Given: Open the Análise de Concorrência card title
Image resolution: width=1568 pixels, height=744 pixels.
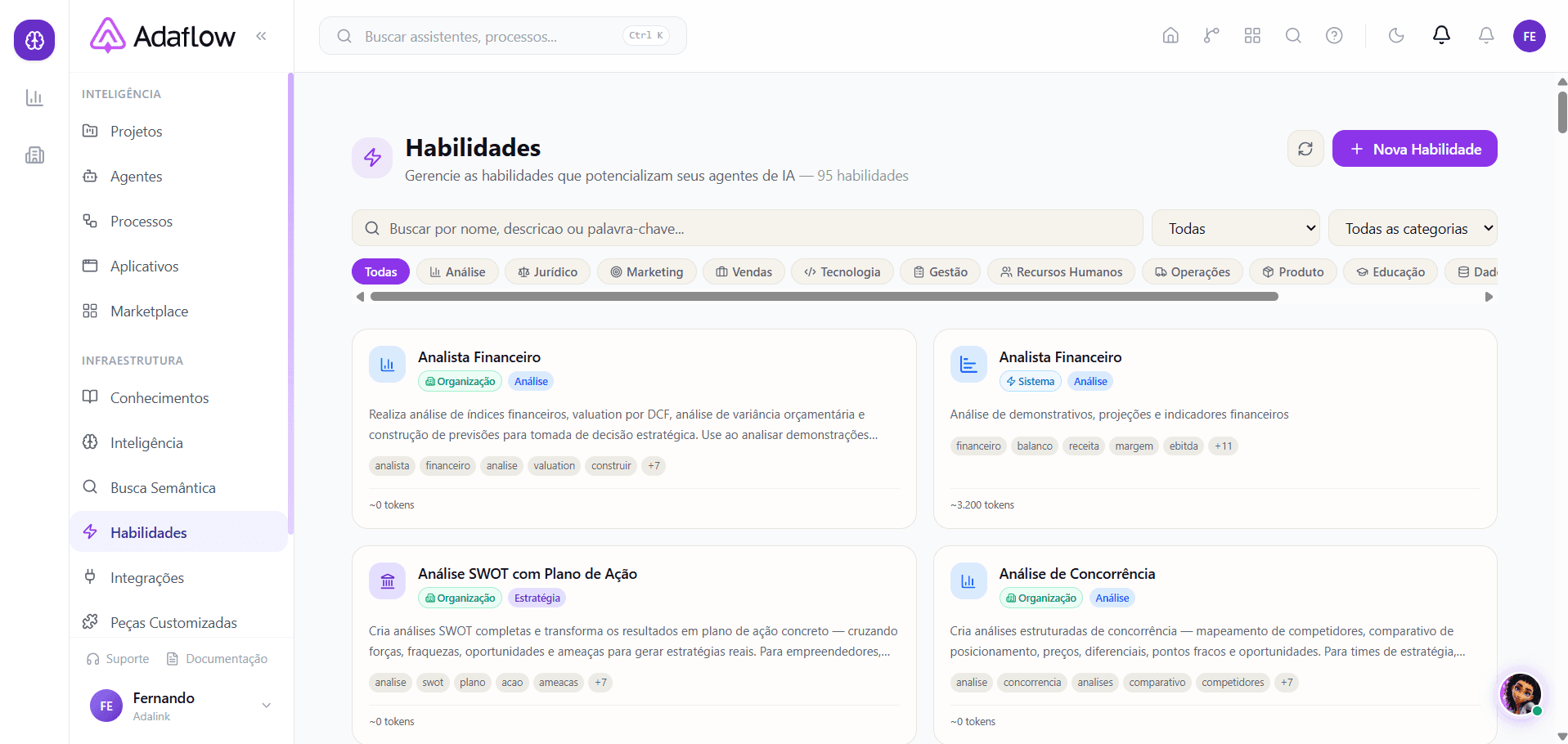Looking at the screenshot, I should (1077, 574).
